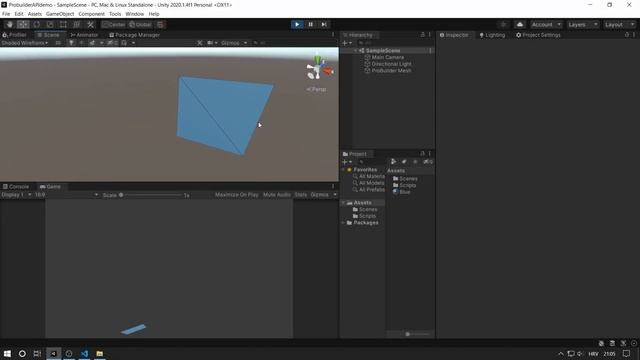Switch to the Profiler tab

15,35
